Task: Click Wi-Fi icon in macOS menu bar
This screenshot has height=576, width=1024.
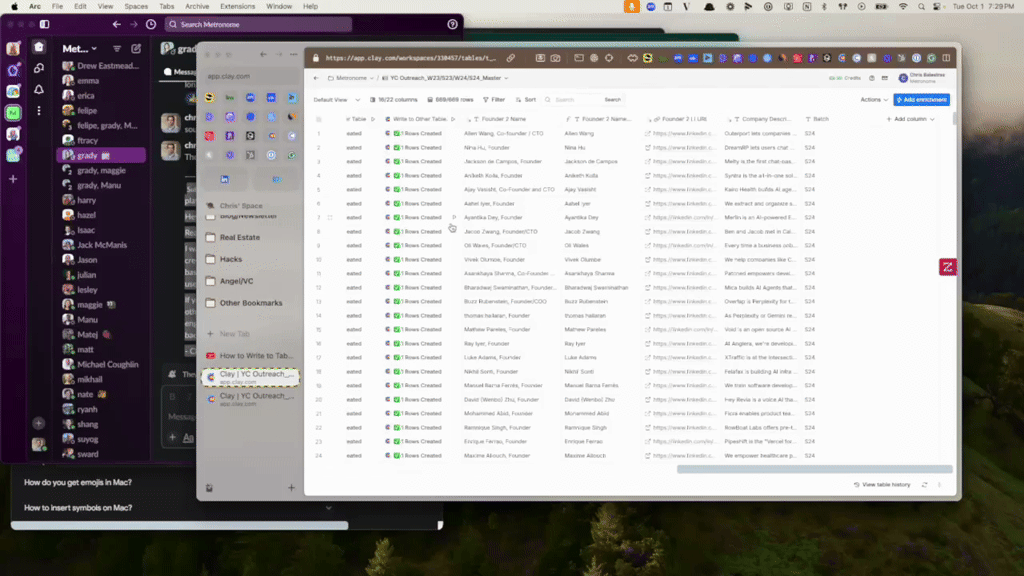Action: click(x=903, y=7)
